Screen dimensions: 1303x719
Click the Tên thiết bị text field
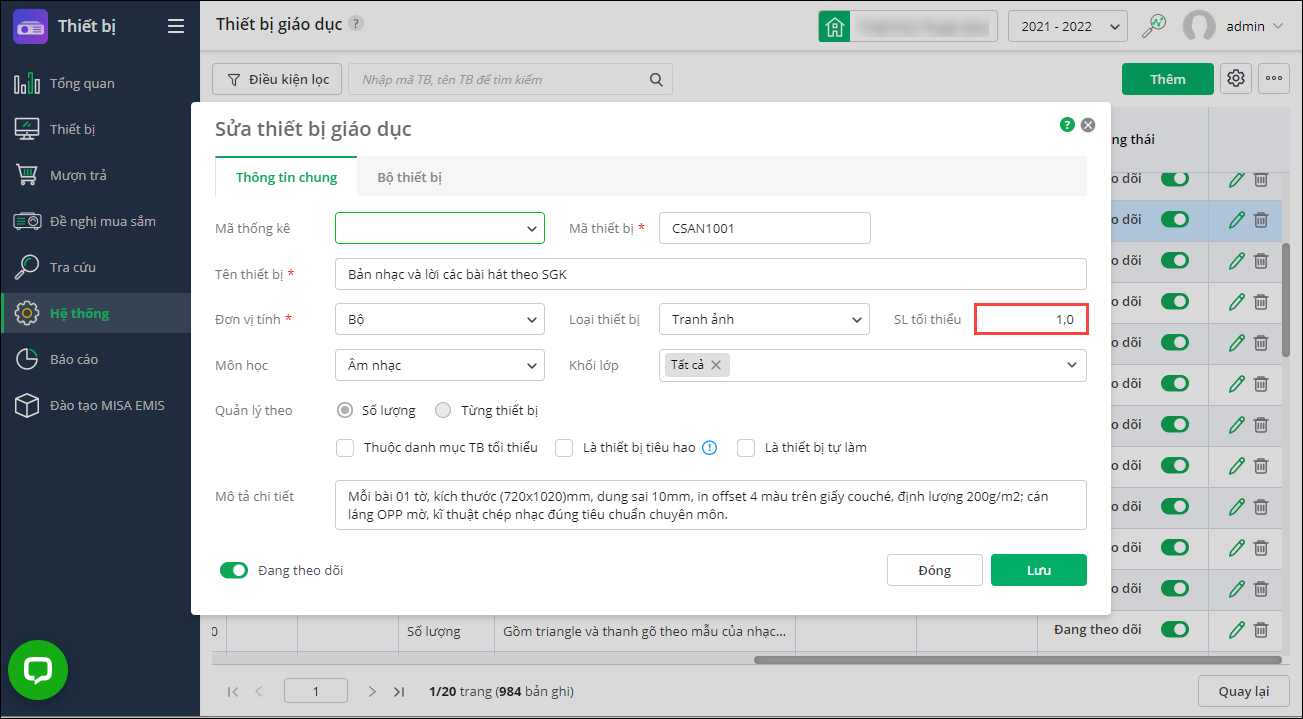tap(711, 274)
